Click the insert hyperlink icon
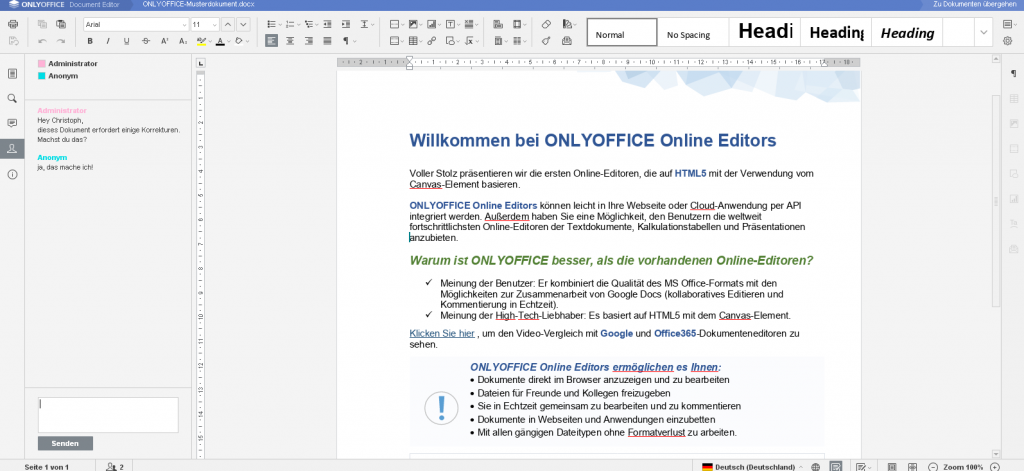The width and height of the screenshot is (1024, 471). (431, 41)
